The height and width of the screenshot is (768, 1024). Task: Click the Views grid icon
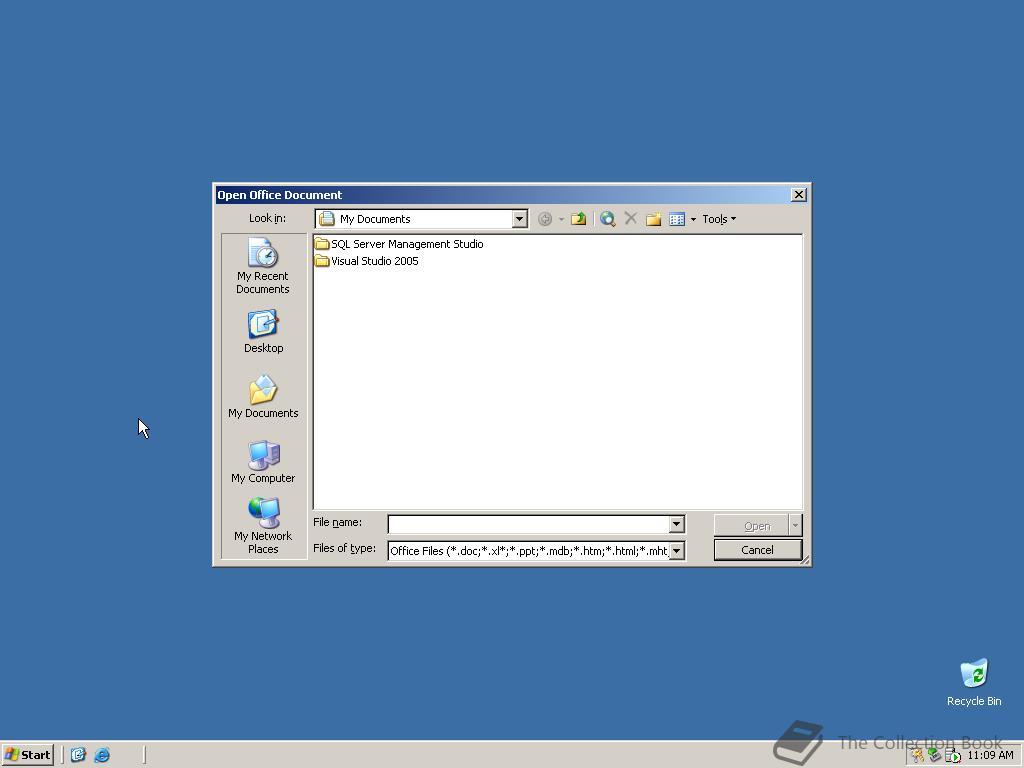click(677, 219)
